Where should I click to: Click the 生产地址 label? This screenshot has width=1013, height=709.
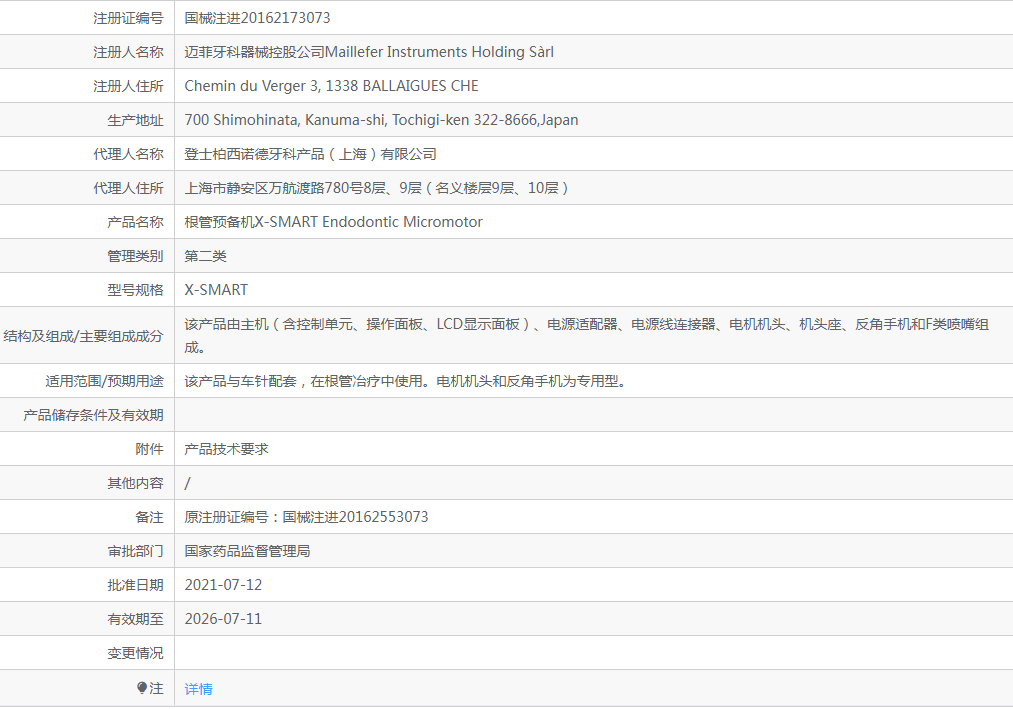135,120
